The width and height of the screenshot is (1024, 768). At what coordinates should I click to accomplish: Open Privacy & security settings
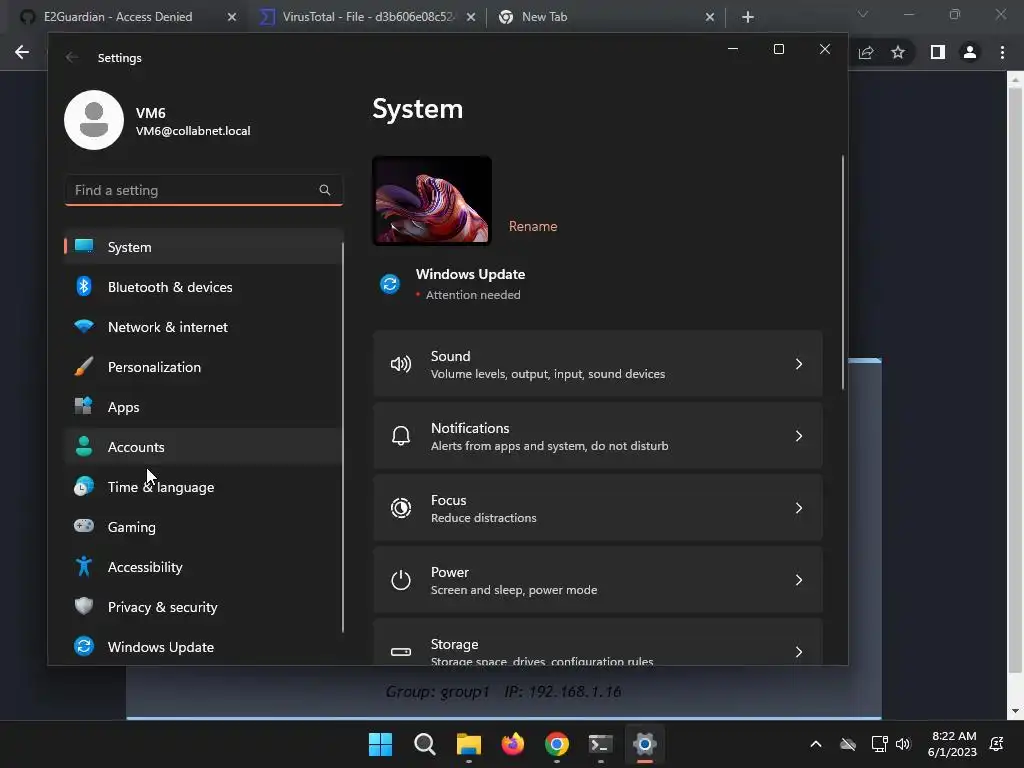203,607
